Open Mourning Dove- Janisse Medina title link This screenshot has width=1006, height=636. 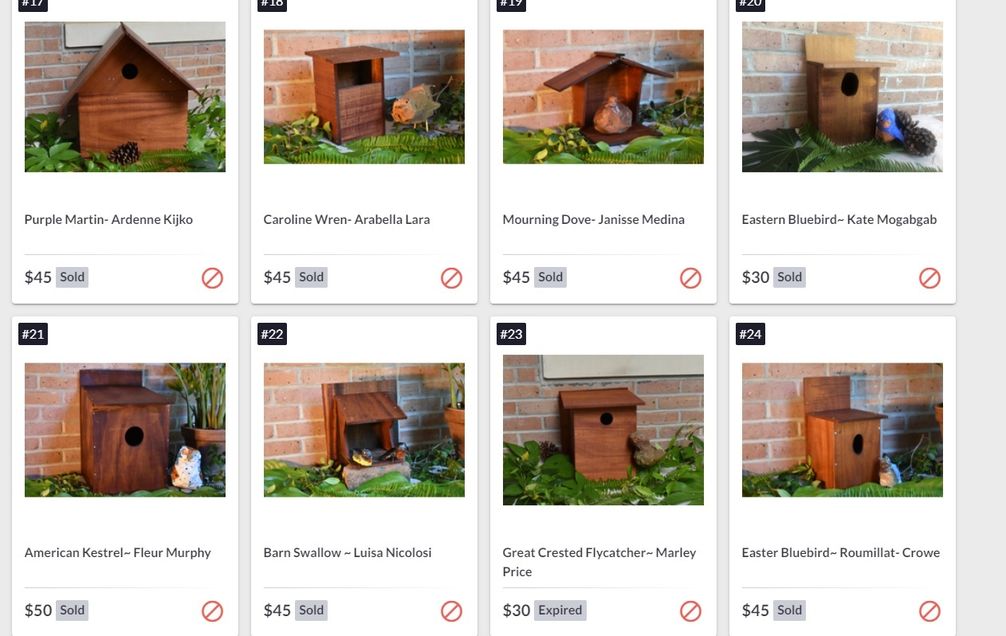point(593,219)
